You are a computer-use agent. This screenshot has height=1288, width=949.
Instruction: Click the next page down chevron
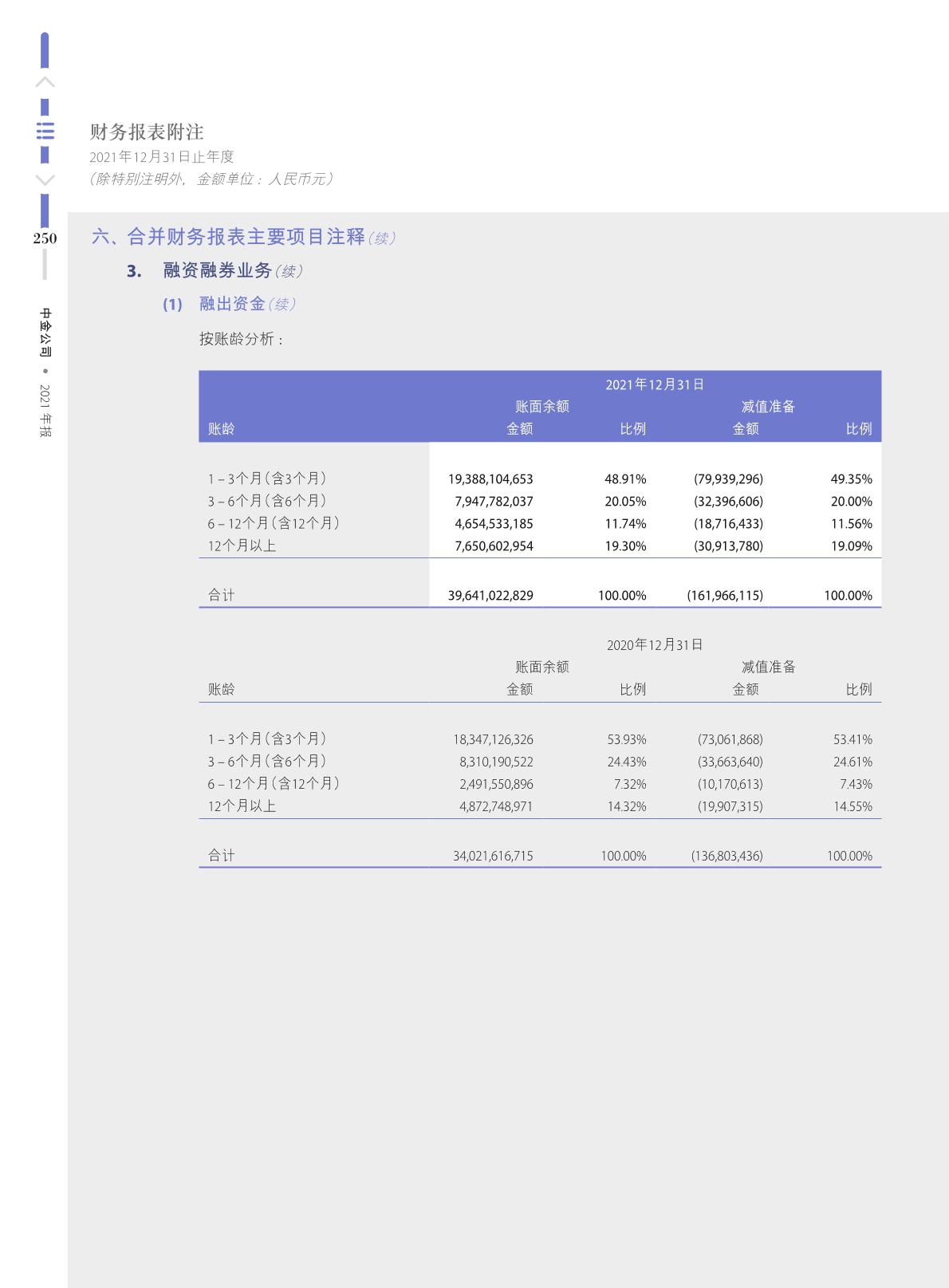45,180
